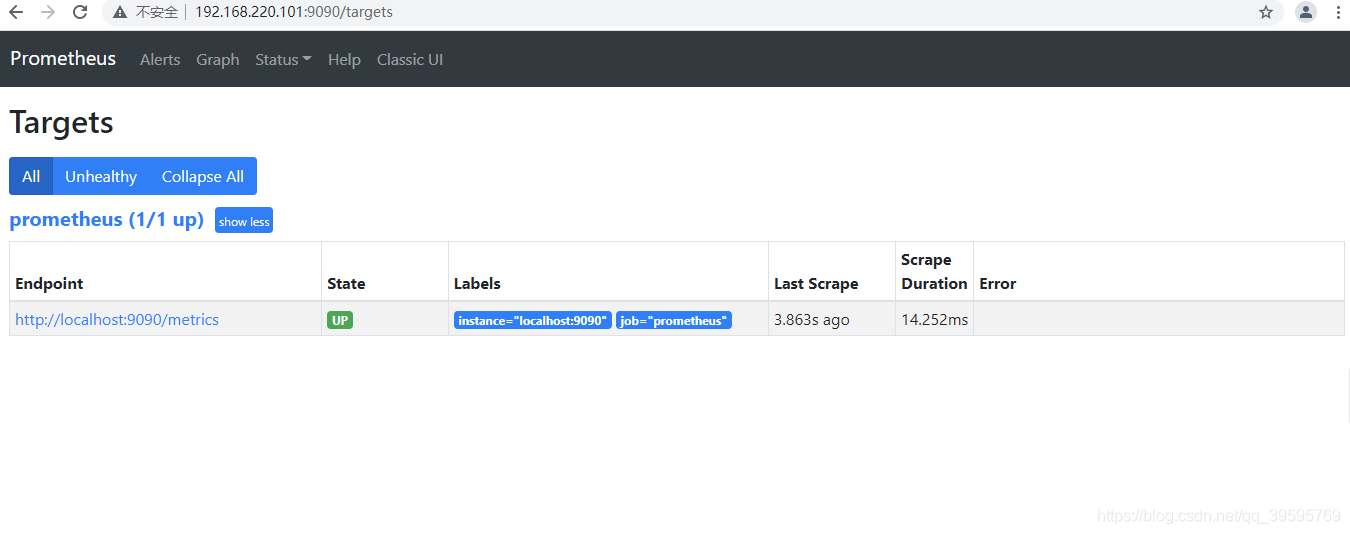Viewport: 1350px width, 534px height.
Task: Click the browser forward arrow
Action: [48, 12]
